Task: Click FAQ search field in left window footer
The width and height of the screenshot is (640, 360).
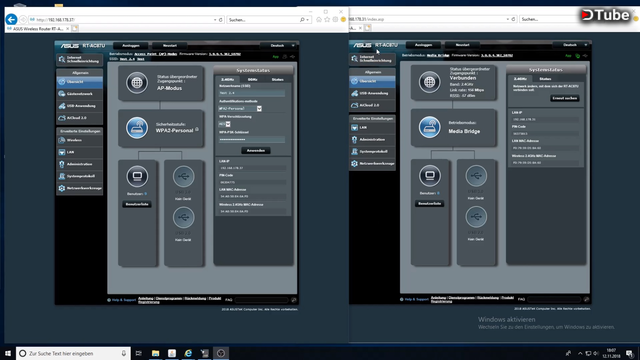Action: pyautogui.click(x=262, y=300)
